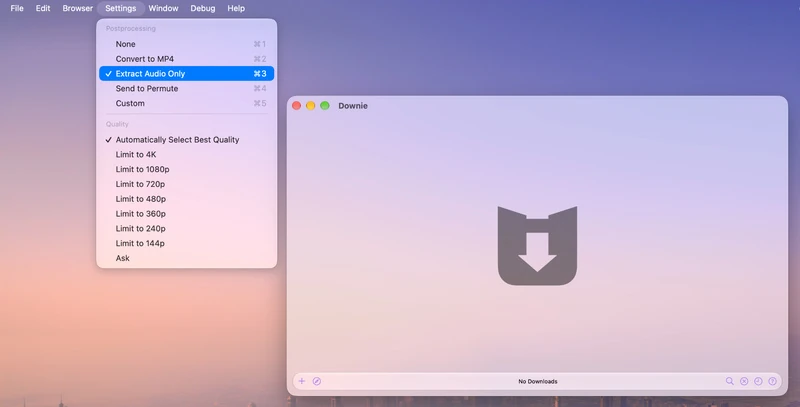Screen dimensions: 800x407
Task: Open the Browser menu
Action: point(78,8)
